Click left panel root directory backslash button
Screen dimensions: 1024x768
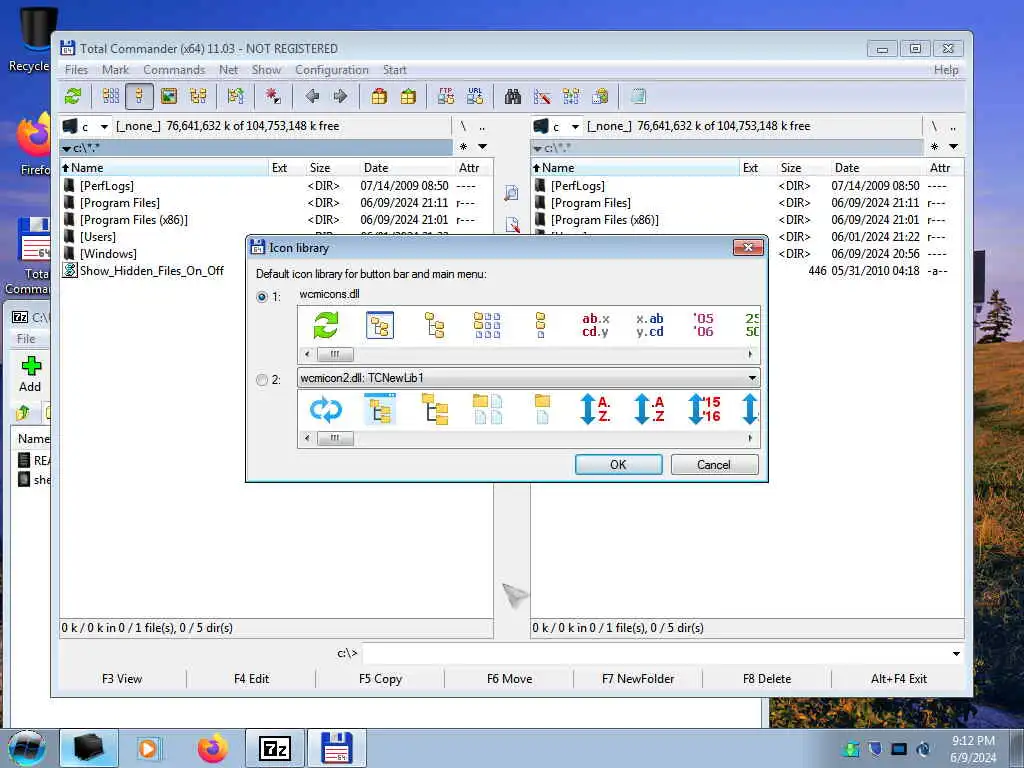pos(463,127)
